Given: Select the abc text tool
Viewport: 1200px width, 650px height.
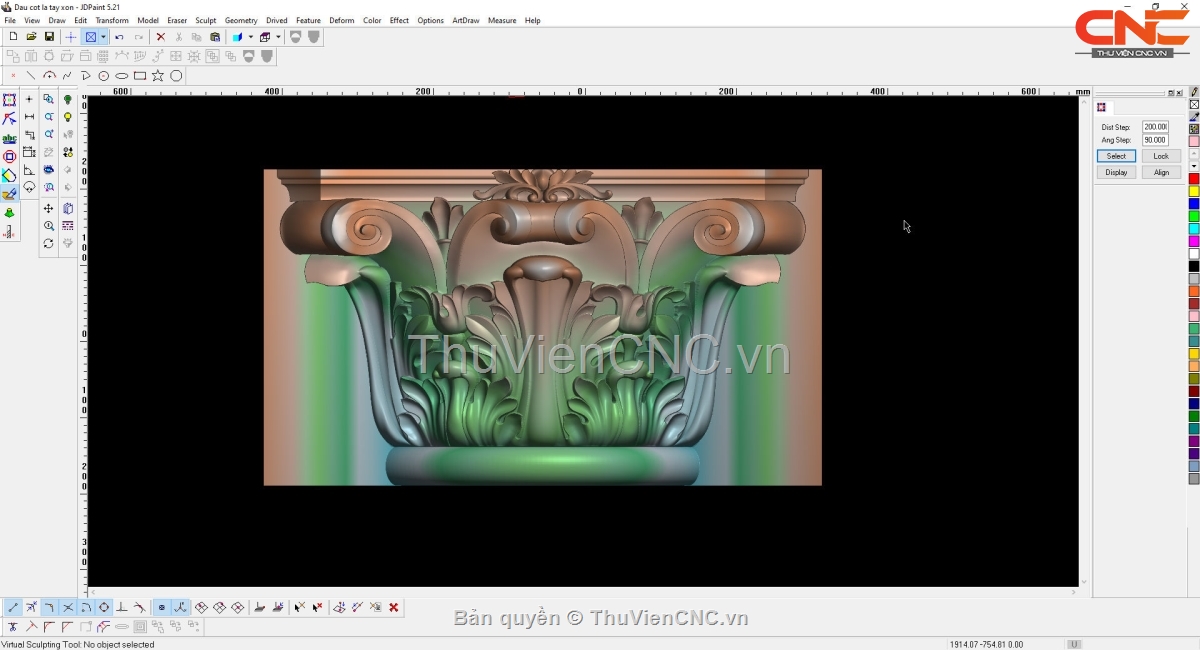Looking at the screenshot, I should (9, 138).
